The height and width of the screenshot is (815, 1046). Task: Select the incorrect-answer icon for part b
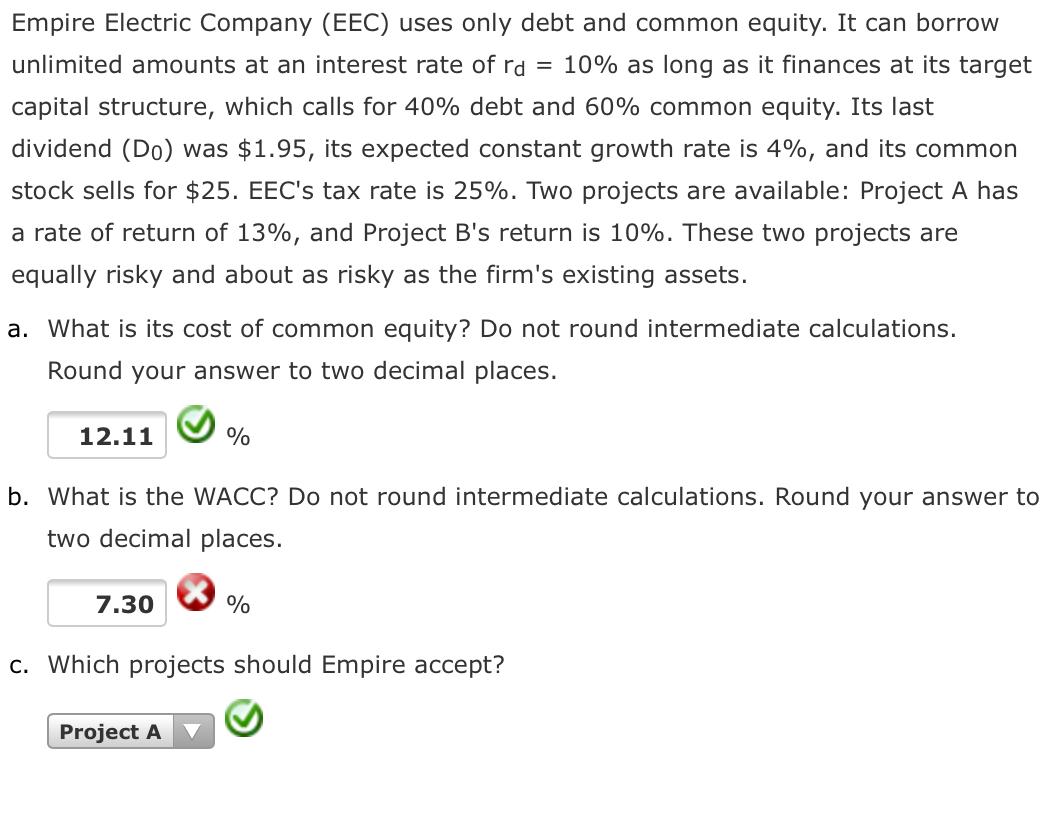(x=196, y=594)
